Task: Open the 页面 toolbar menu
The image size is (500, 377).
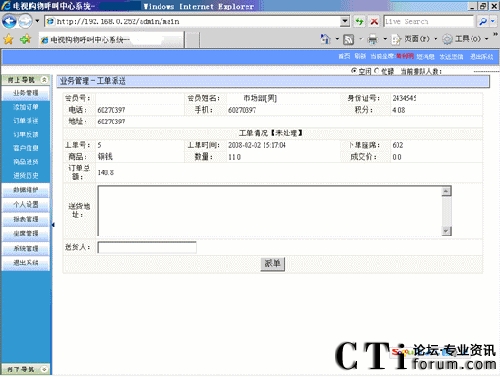Action: coord(414,39)
